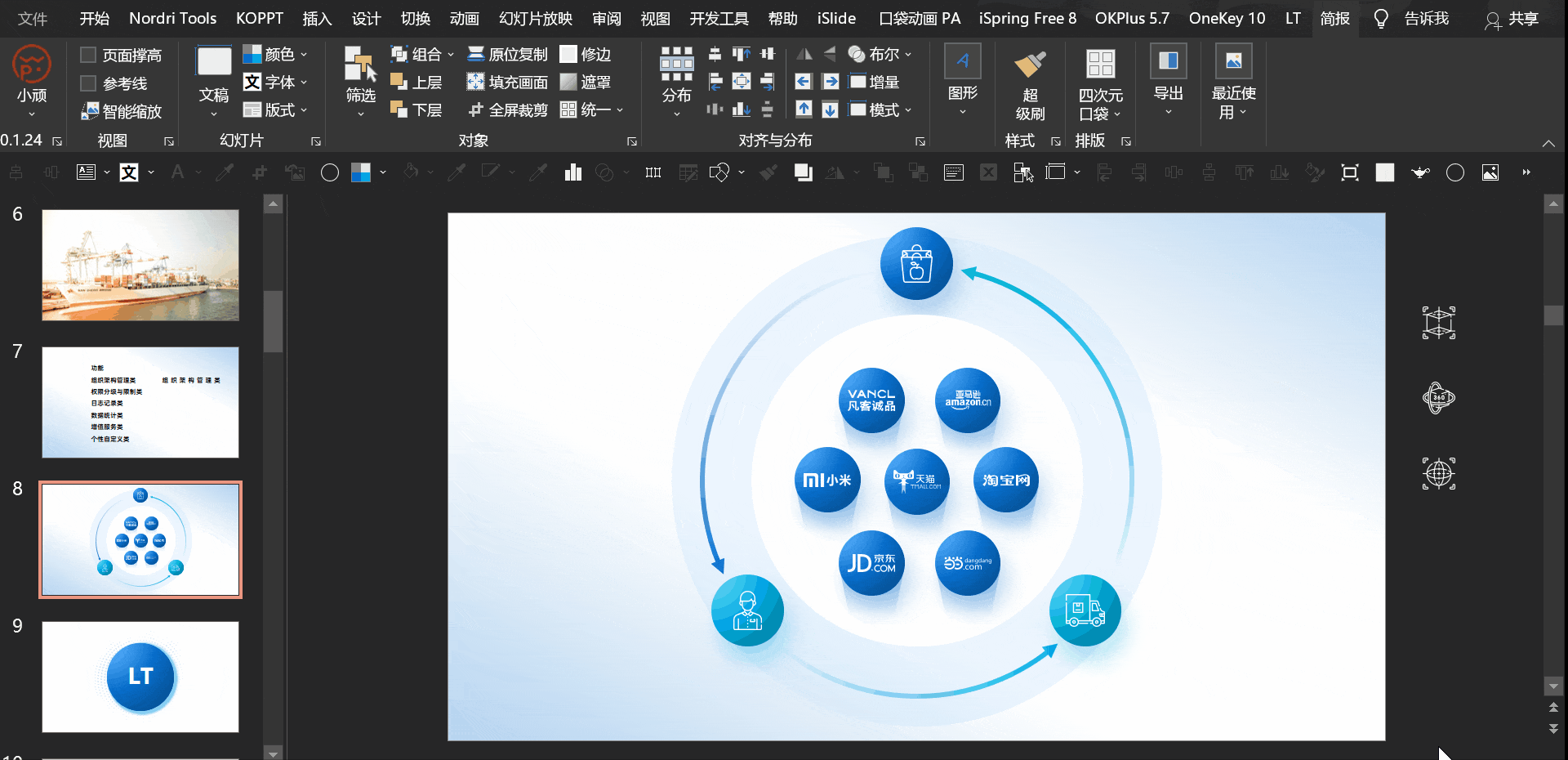
Task: Click the 共享 share button
Action: [x=1512, y=19]
